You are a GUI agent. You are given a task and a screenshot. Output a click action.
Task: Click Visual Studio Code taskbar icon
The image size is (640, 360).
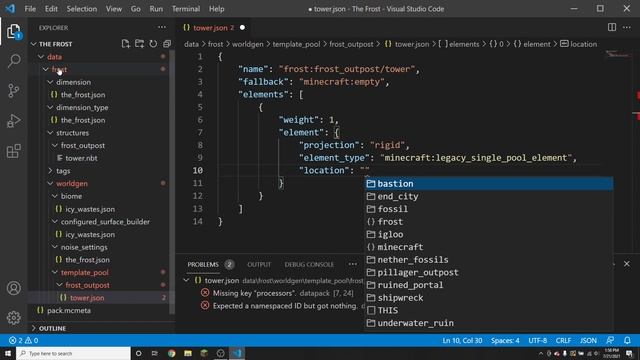click(237, 353)
